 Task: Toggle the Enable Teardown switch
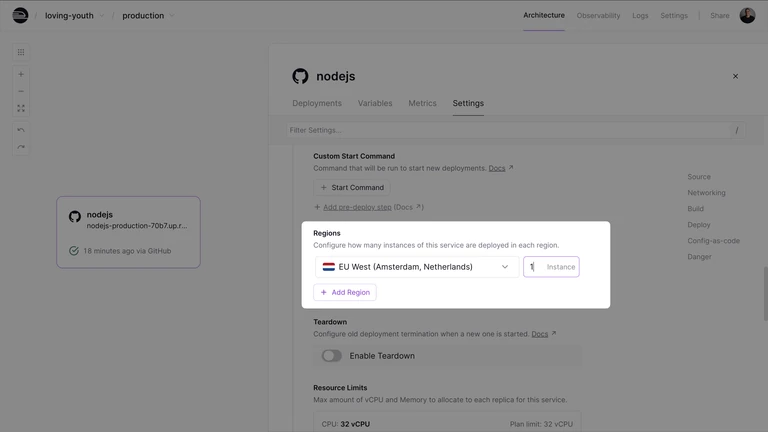pyautogui.click(x=332, y=356)
